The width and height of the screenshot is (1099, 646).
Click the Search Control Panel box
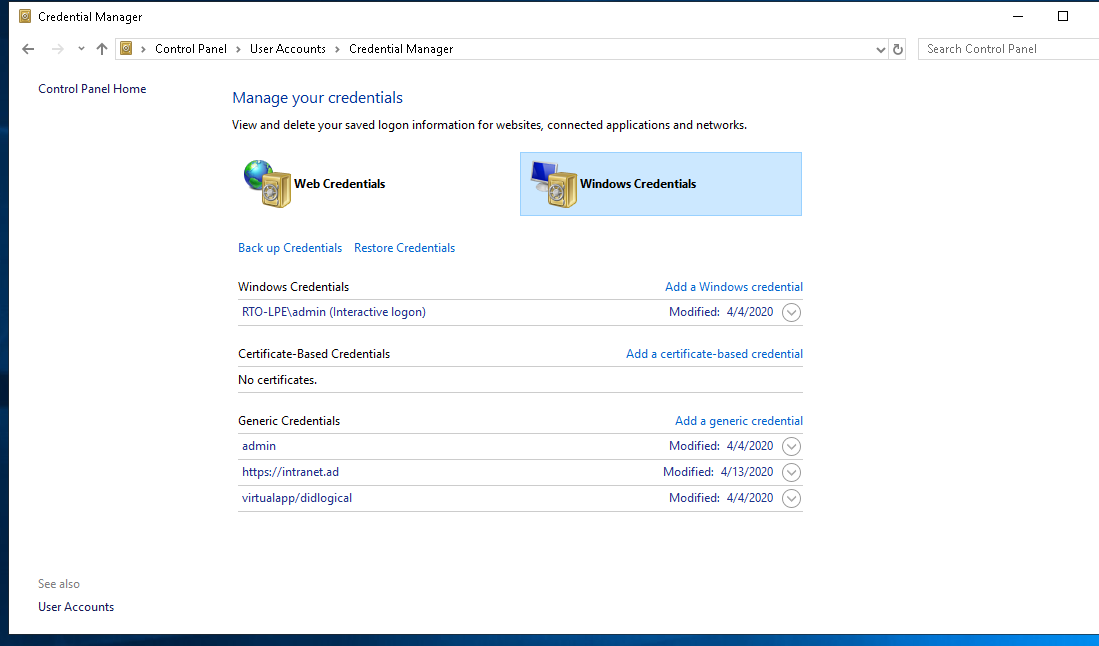point(1008,49)
